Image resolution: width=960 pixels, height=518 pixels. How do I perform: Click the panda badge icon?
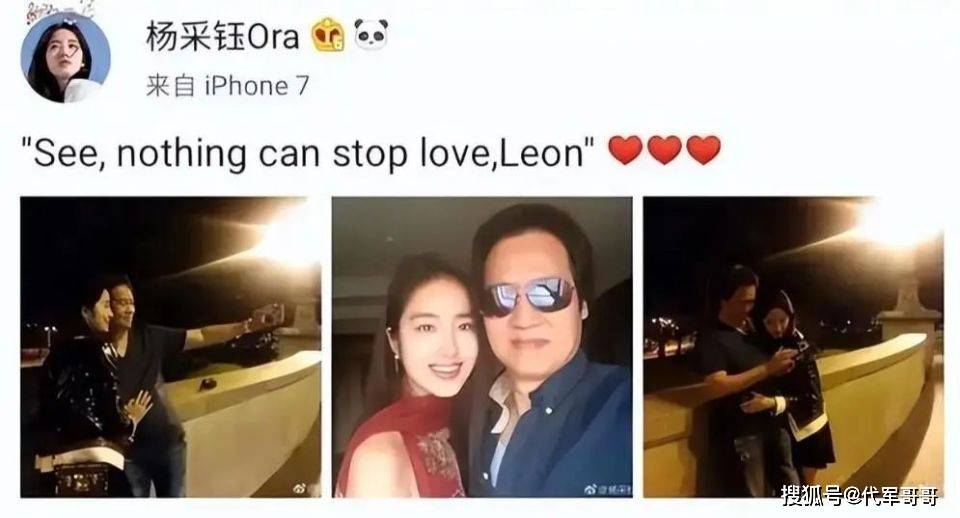372,35
